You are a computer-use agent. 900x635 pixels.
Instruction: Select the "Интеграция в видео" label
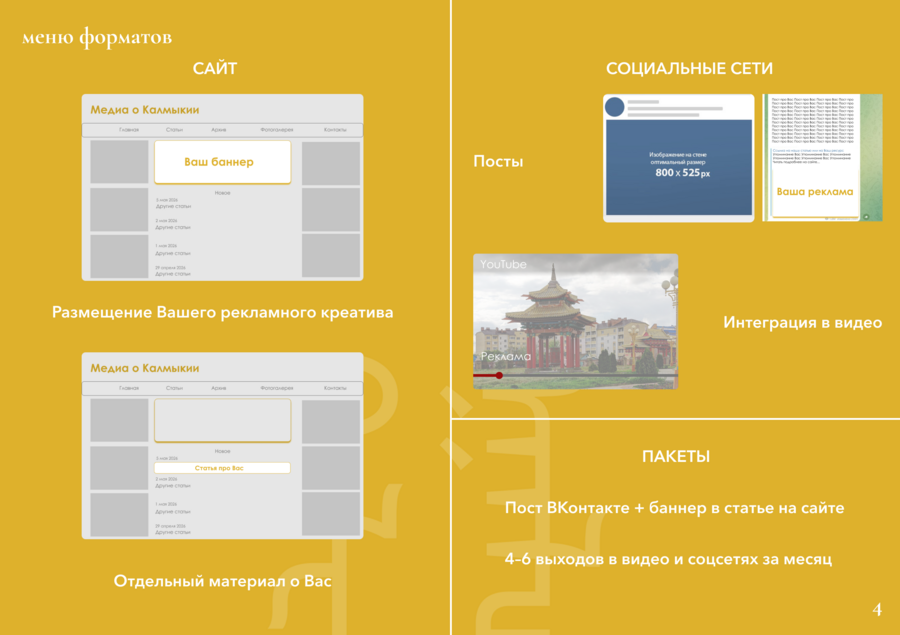click(x=802, y=323)
